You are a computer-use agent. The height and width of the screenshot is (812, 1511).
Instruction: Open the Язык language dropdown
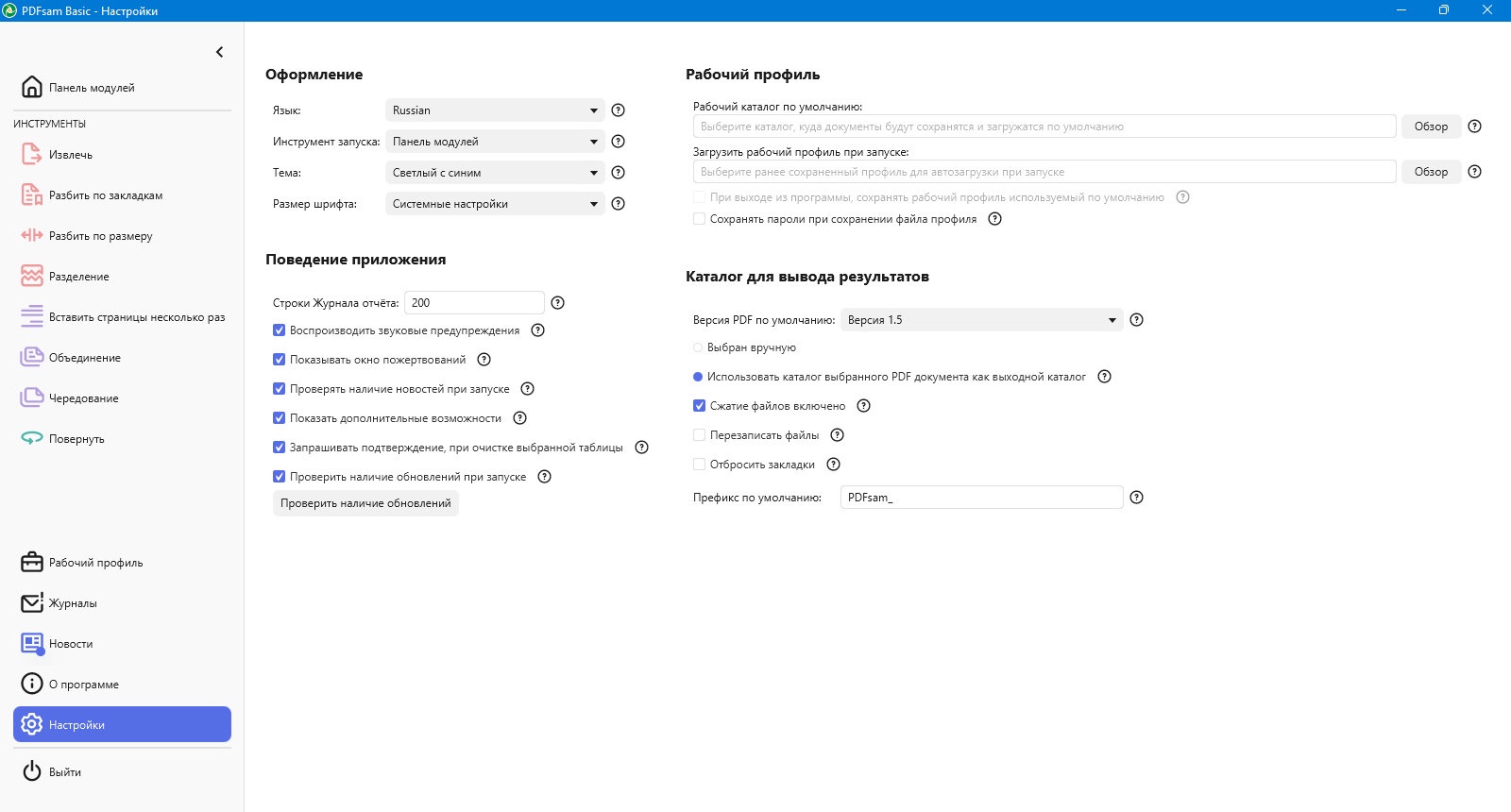[495, 110]
